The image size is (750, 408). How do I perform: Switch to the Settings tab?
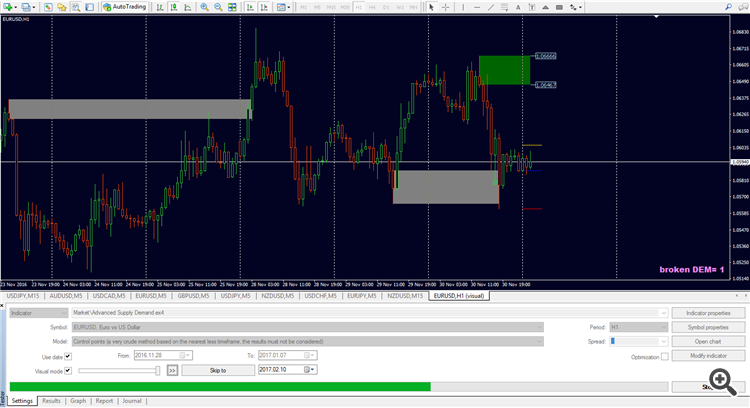pyautogui.click(x=22, y=401)
